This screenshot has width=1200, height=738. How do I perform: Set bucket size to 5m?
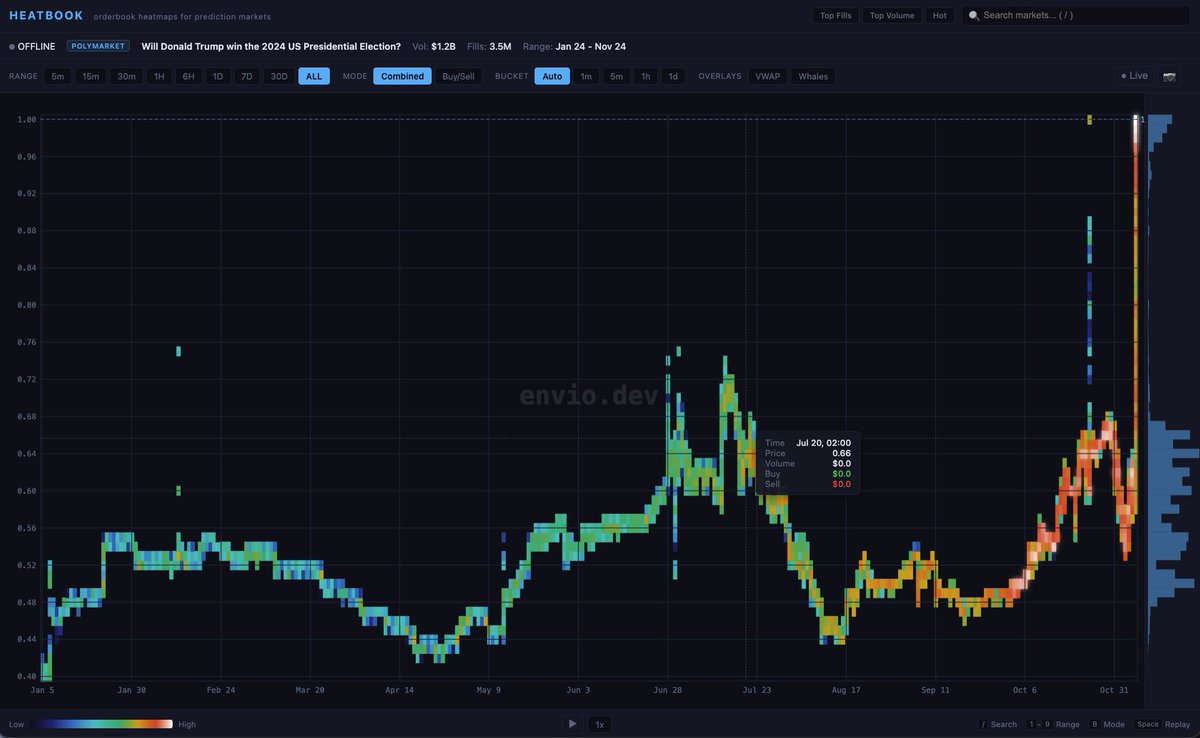click(x=617, y=76)
